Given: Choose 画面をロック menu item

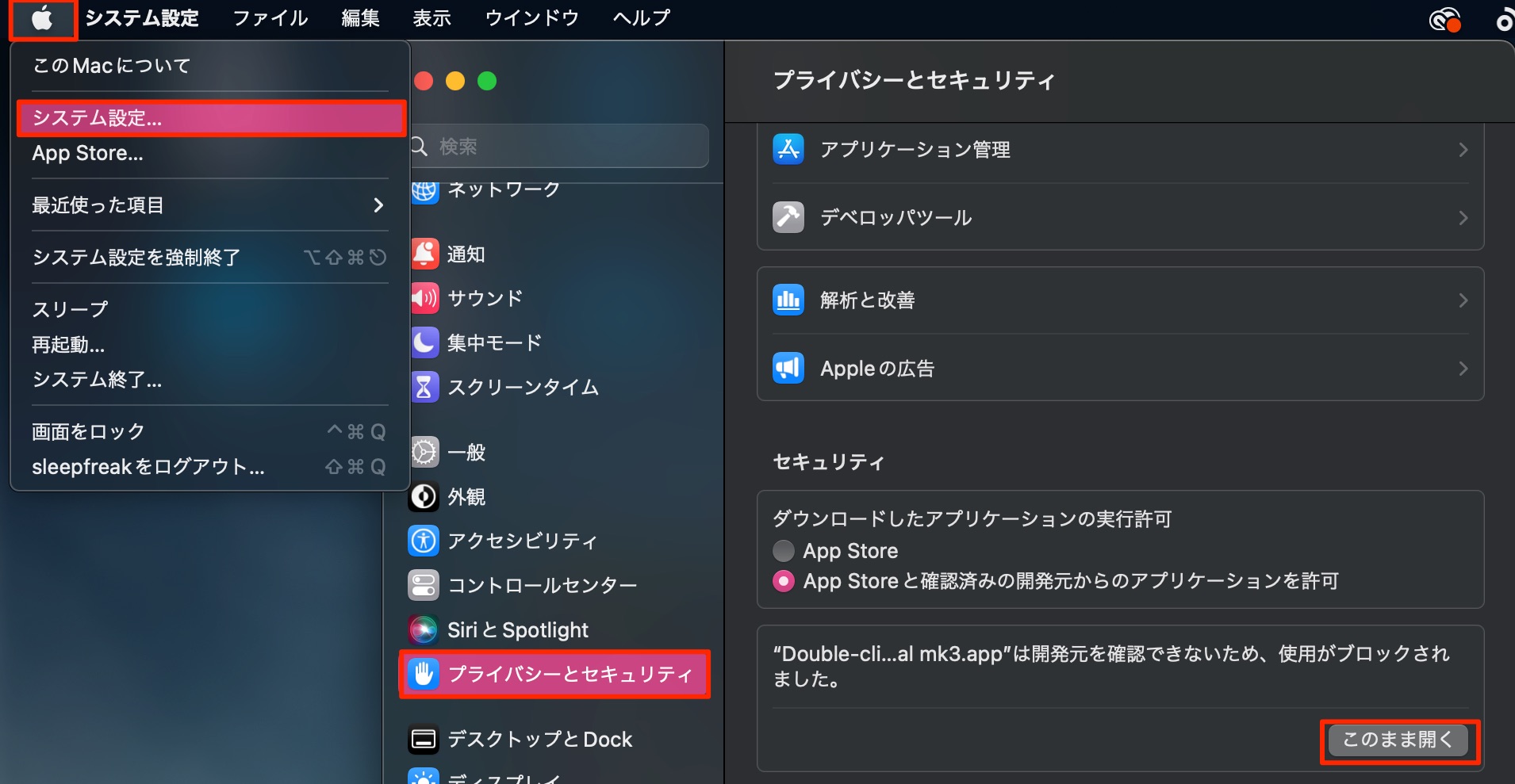Looking at the screenshot, I should click(x=211, y=431).
